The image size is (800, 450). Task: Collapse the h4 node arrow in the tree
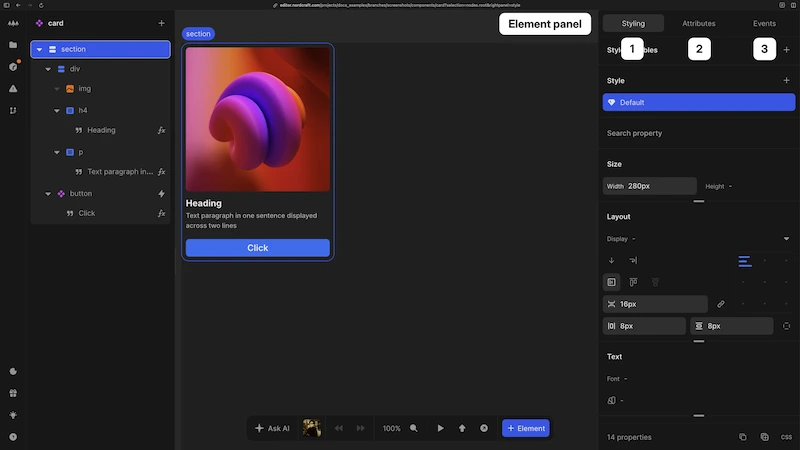[x=57, y=110]
